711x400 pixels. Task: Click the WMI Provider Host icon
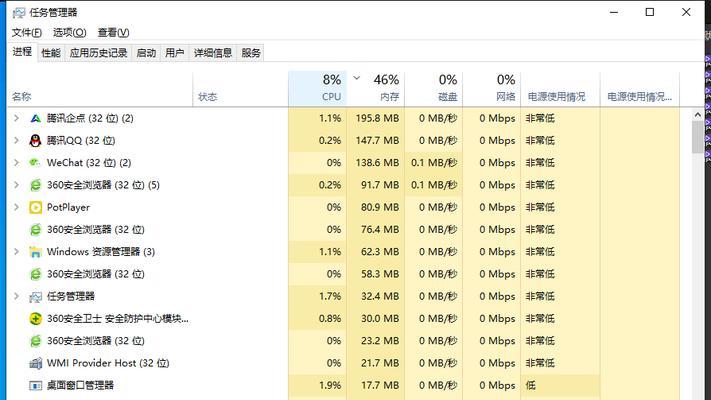click(x=35, y=363)
